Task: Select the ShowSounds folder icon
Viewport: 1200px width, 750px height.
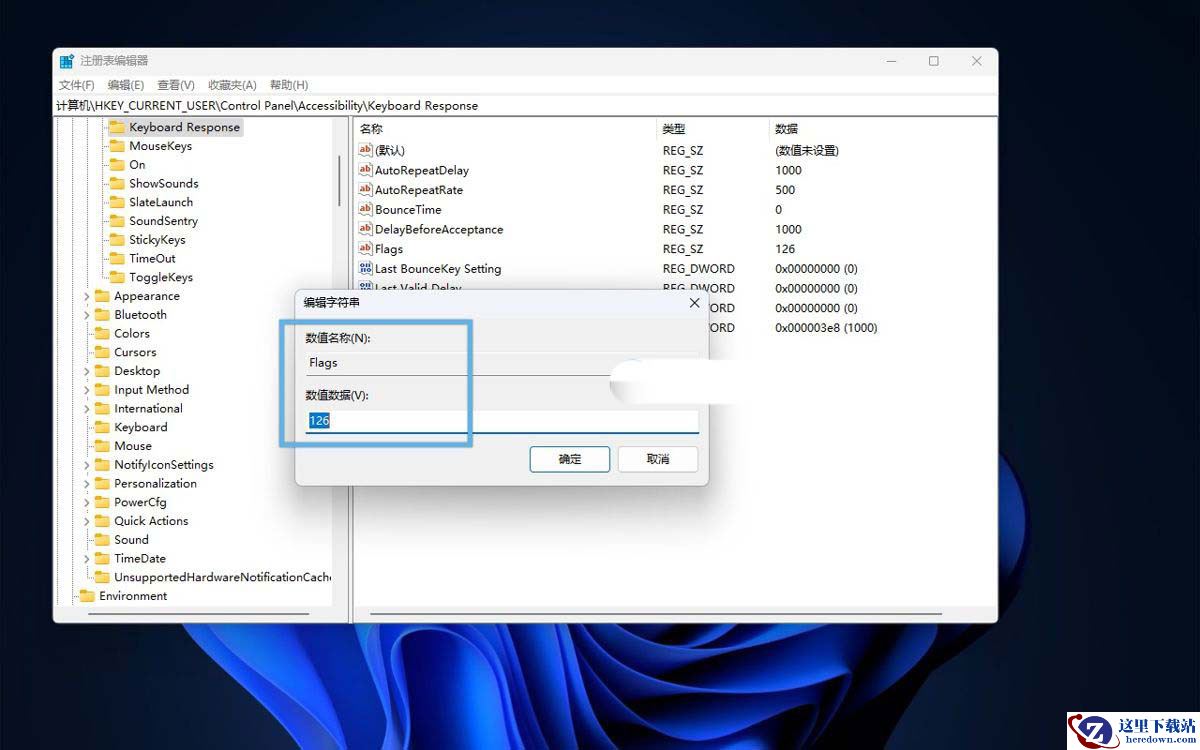Action: pos(117,183)
